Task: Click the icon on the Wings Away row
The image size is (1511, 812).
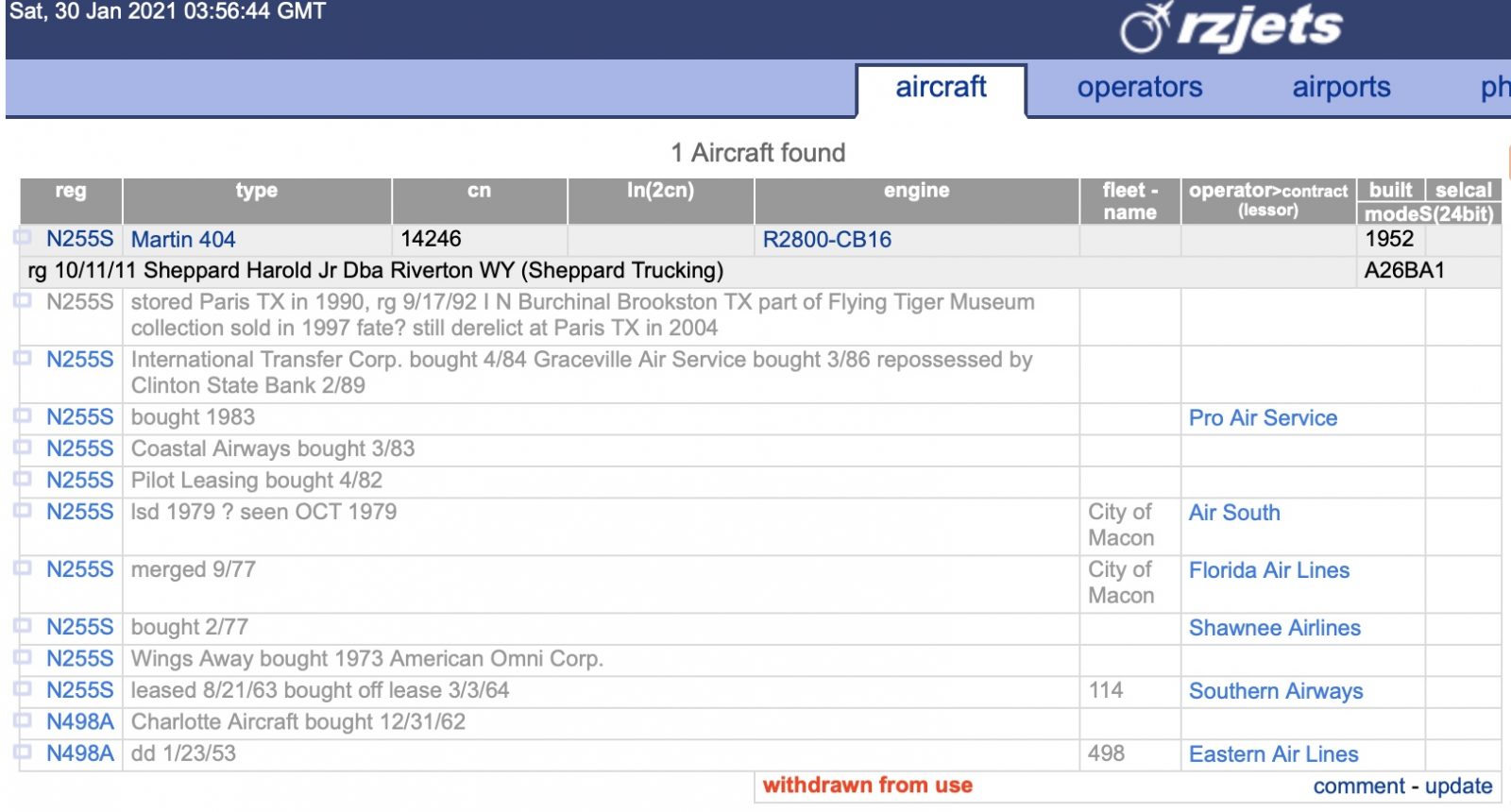Action: (x=23, y=657)
